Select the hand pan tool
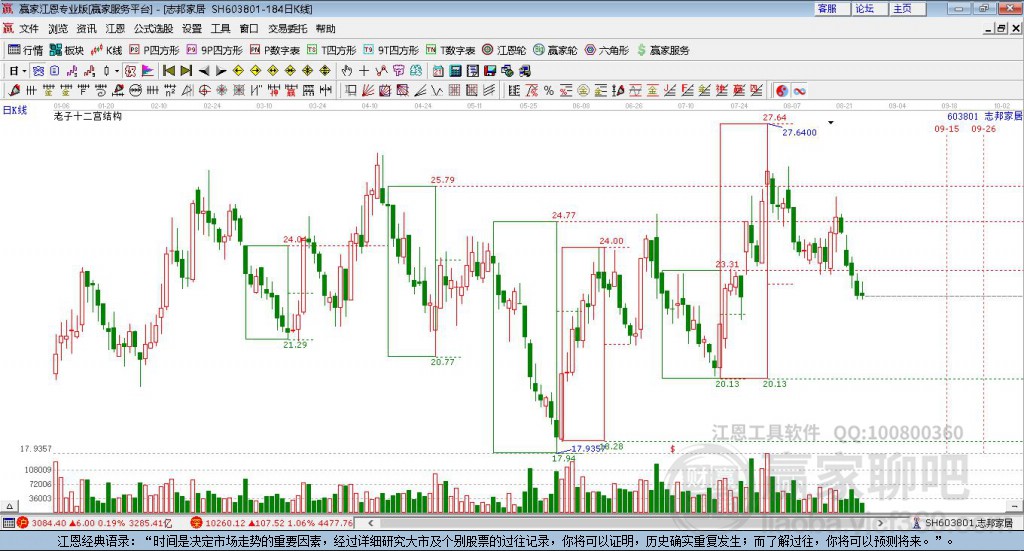1024x551 pixels. click(x=347, y=71)
